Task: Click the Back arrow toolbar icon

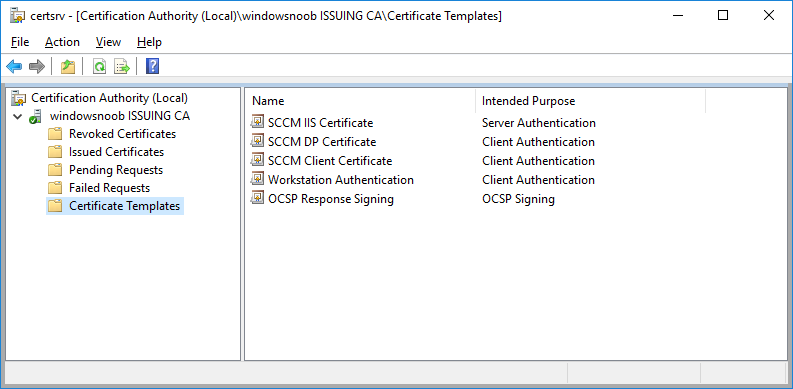Action: pyautogui.click(x=14, y=66)
